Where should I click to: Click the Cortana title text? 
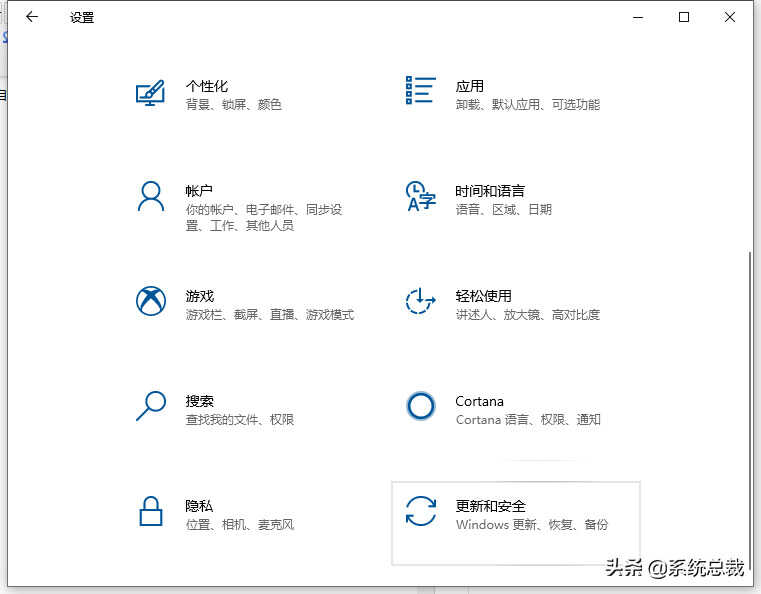(x=480, y=401)
